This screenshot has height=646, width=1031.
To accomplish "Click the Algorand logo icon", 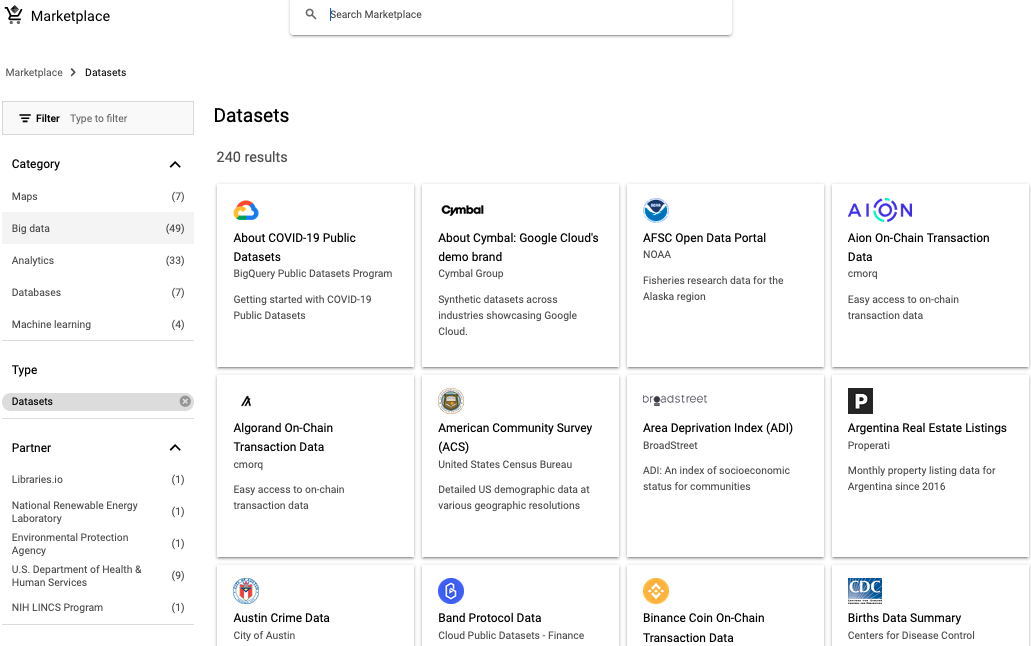I will (246, 401).
